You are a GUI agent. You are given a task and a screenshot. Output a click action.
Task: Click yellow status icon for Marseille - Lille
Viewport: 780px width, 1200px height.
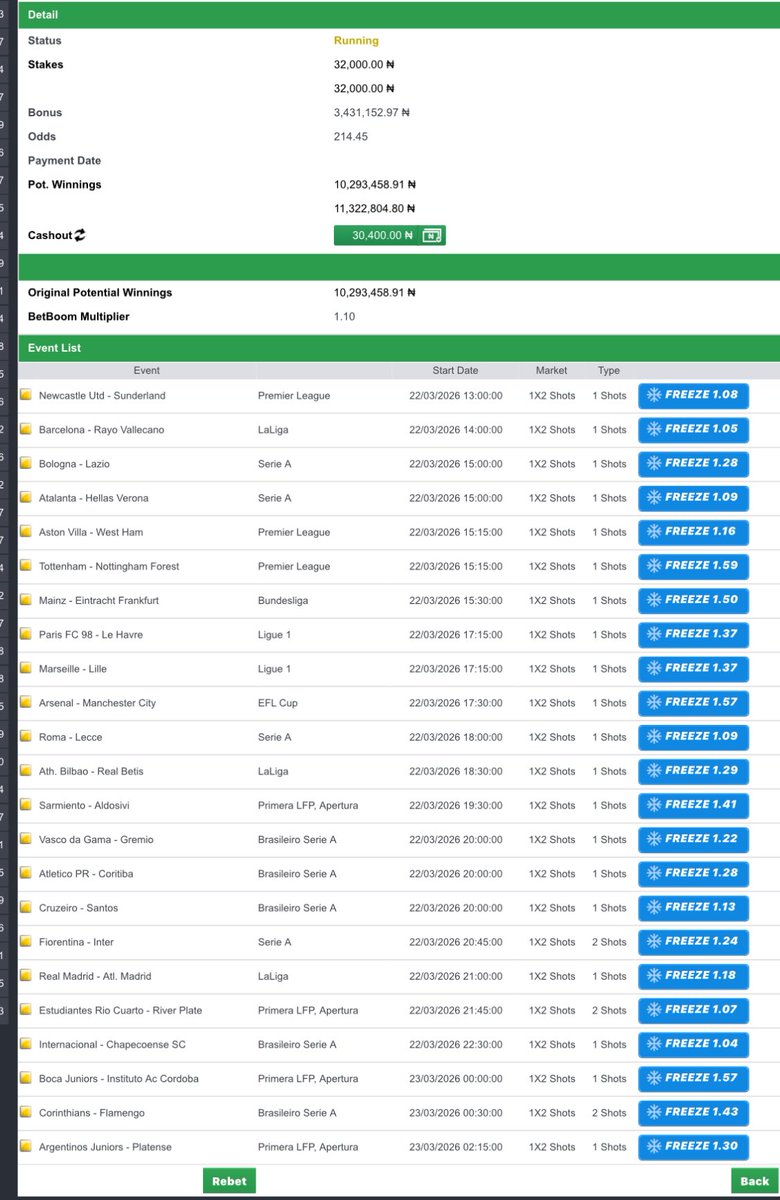tap(26, 669)
